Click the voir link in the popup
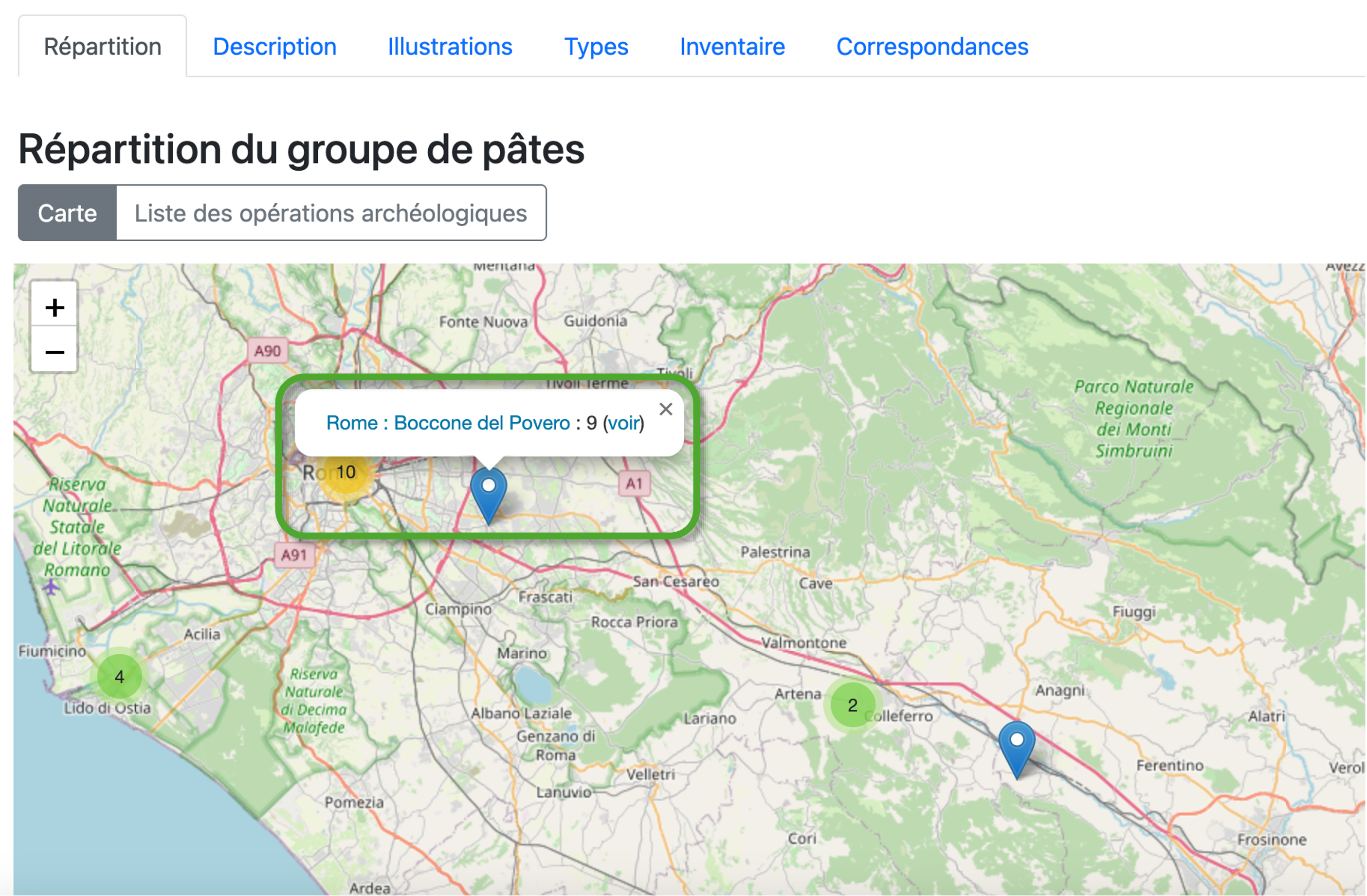The image size is (1367, 896). 624,423
